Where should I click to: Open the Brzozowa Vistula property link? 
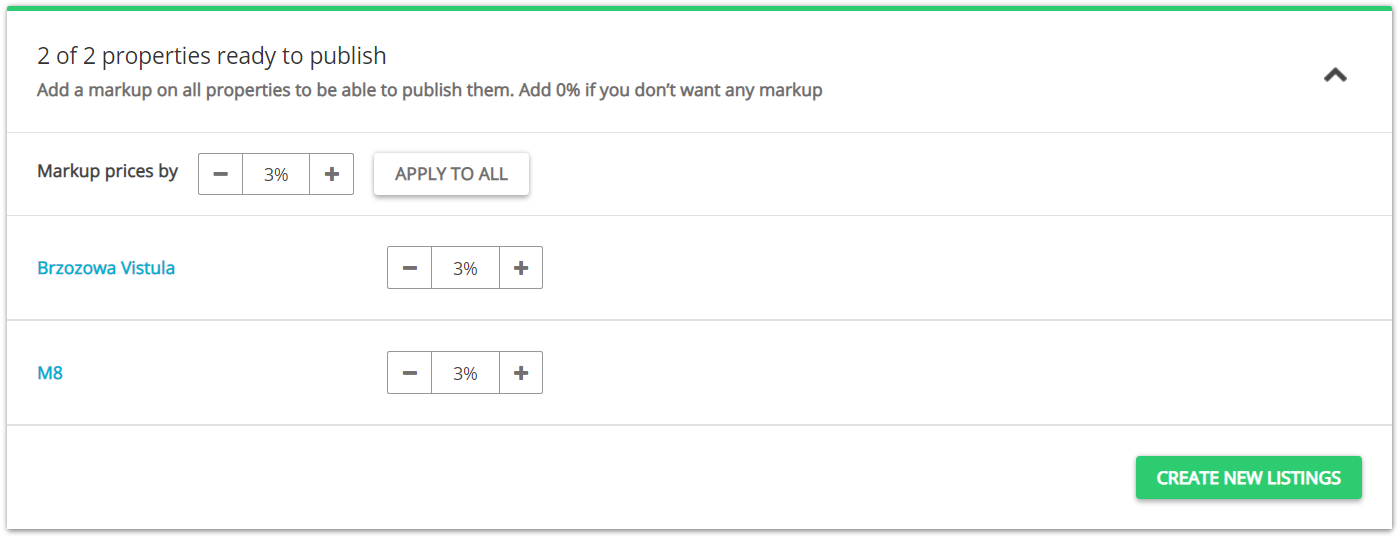click(106, 268)
